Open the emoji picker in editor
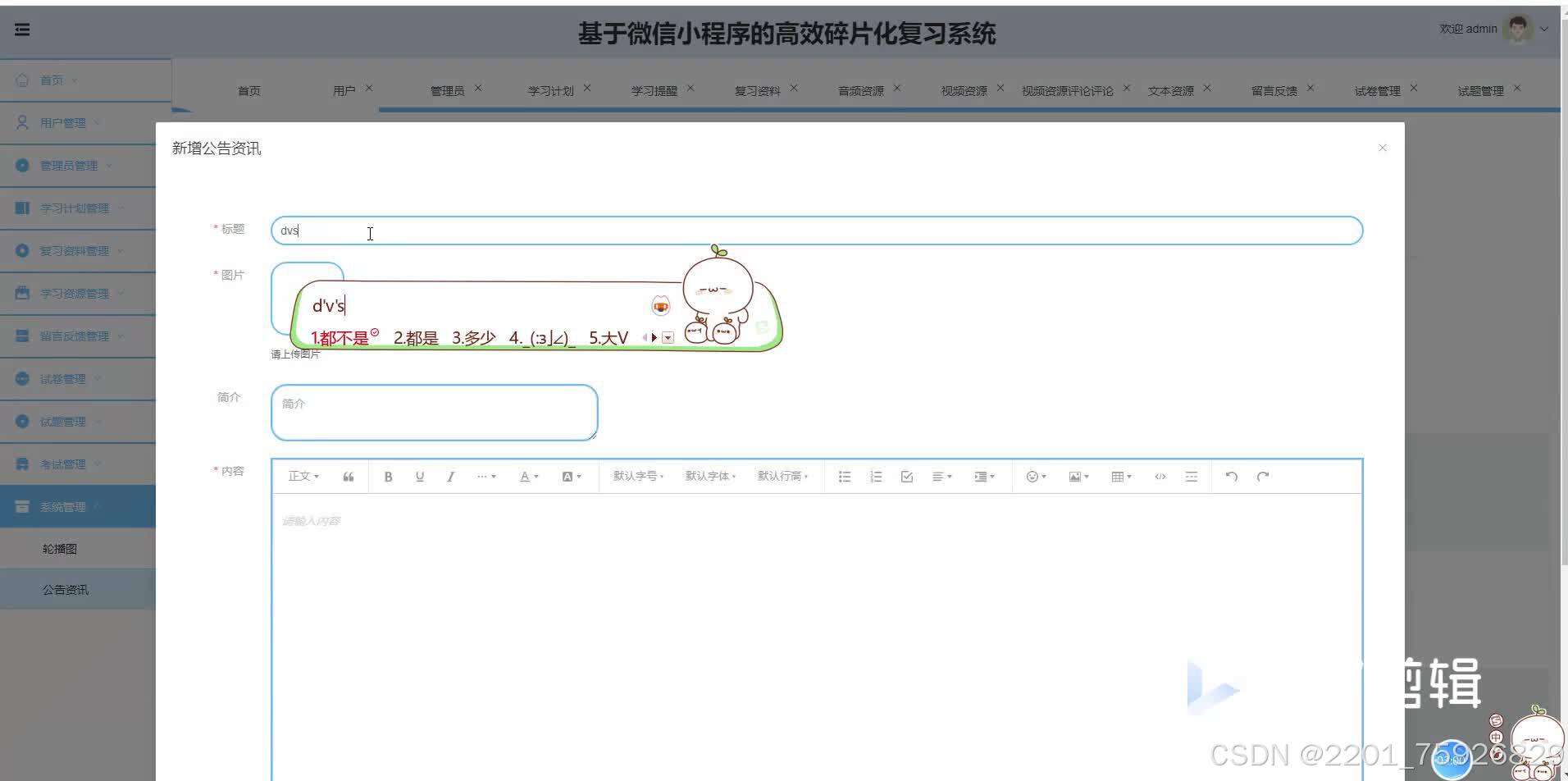 1036,477
